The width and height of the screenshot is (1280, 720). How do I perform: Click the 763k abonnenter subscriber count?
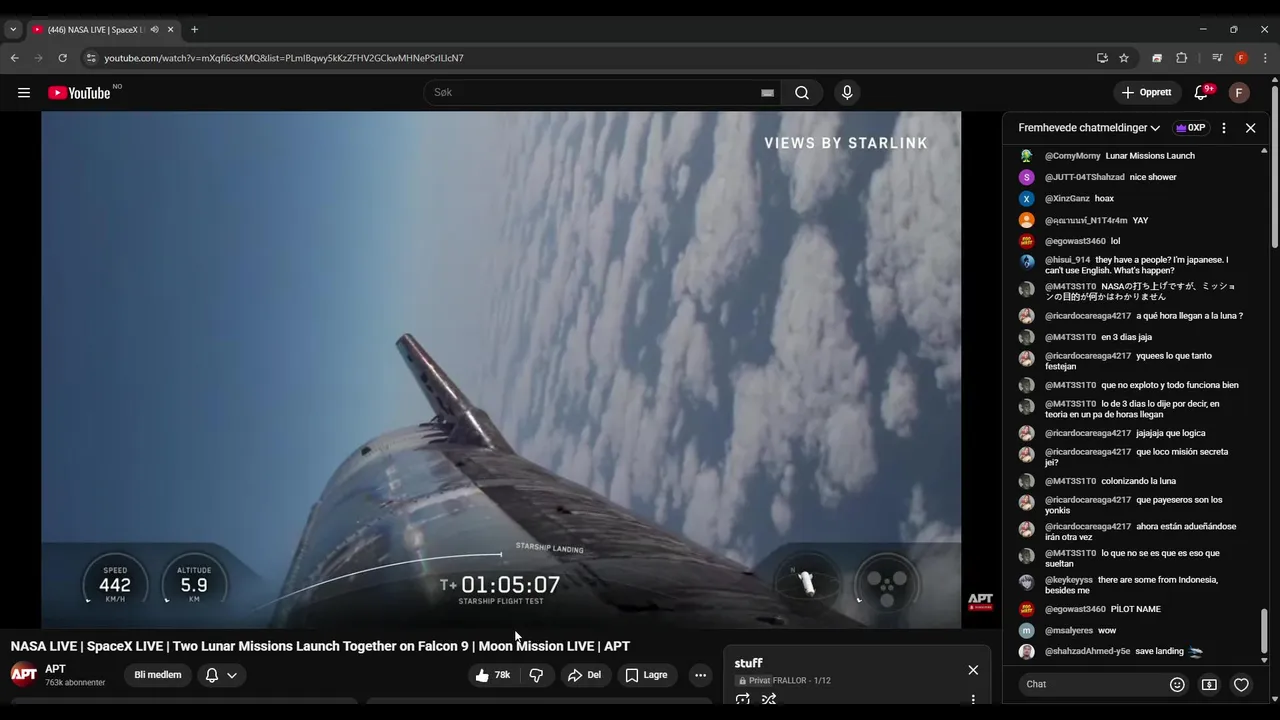(75, 683)
